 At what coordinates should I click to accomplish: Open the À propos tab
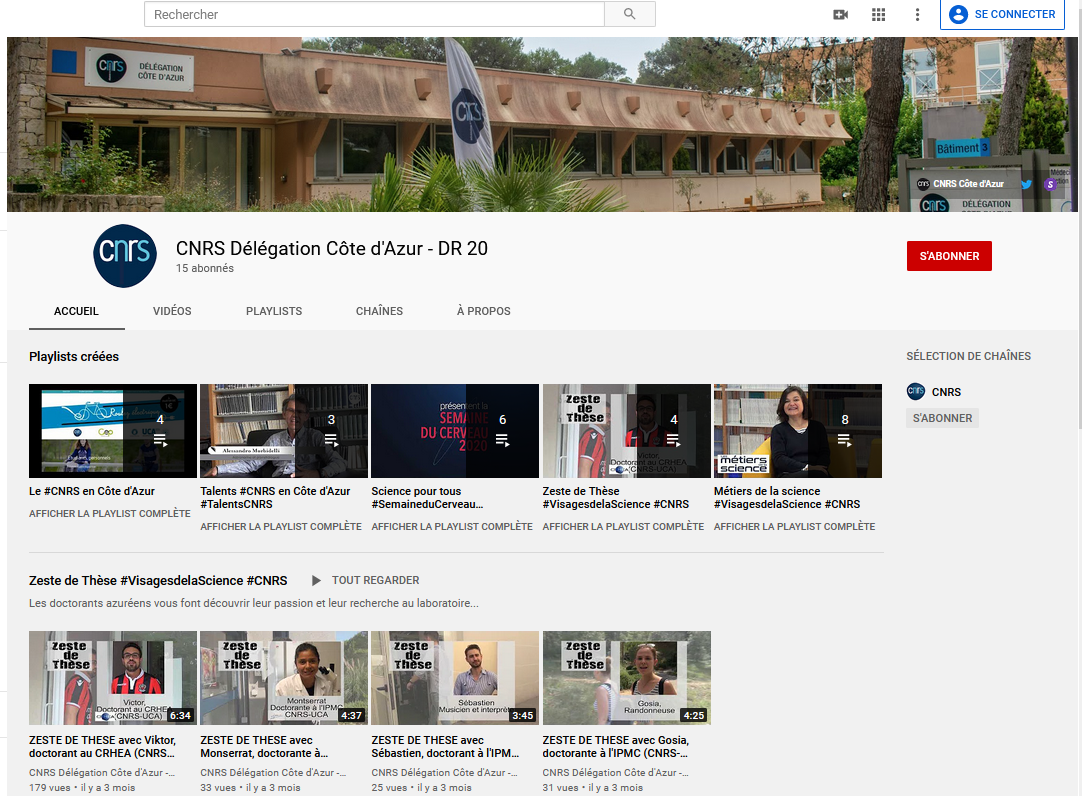pos(484,311)
